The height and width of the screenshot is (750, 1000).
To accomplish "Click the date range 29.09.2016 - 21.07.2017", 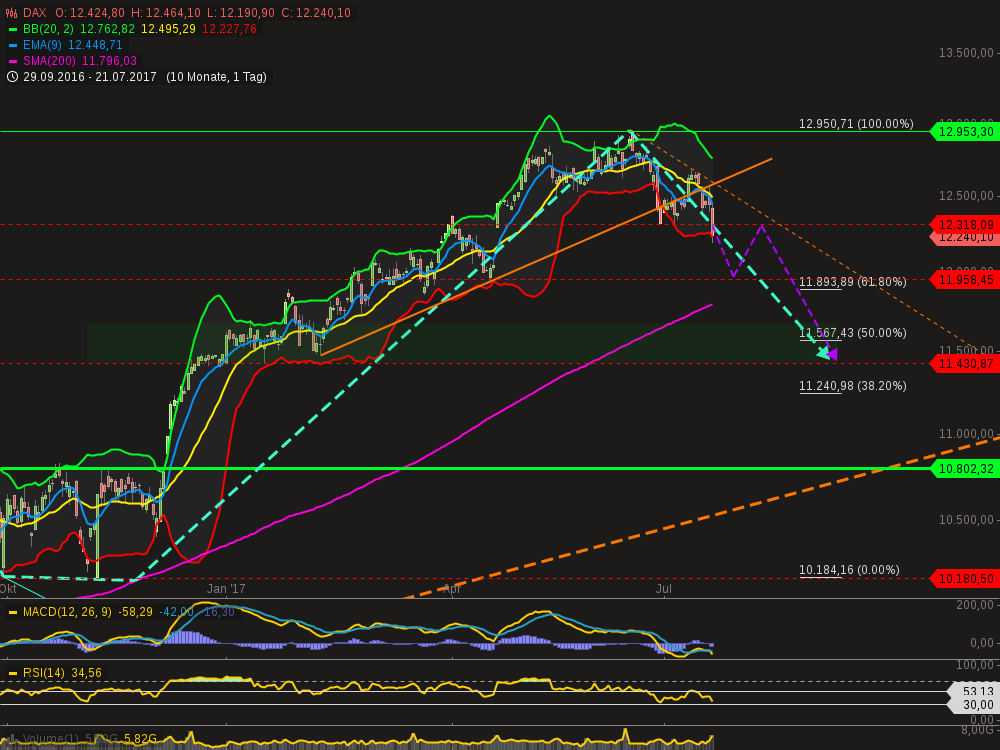I will [90, 77].
